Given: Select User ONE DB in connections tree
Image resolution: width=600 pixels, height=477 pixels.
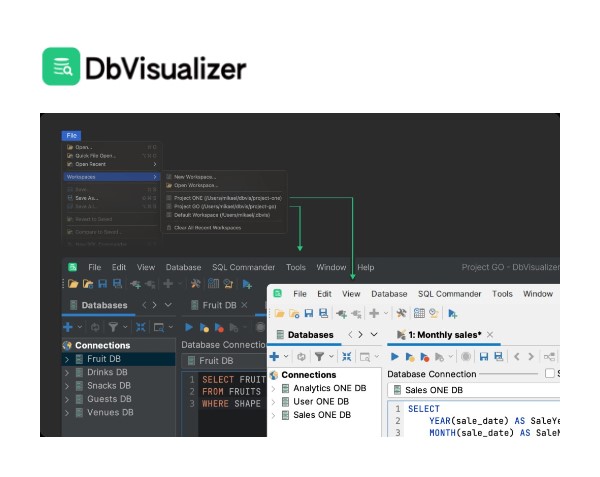Looking at the screenshot, I should [320, 401].
